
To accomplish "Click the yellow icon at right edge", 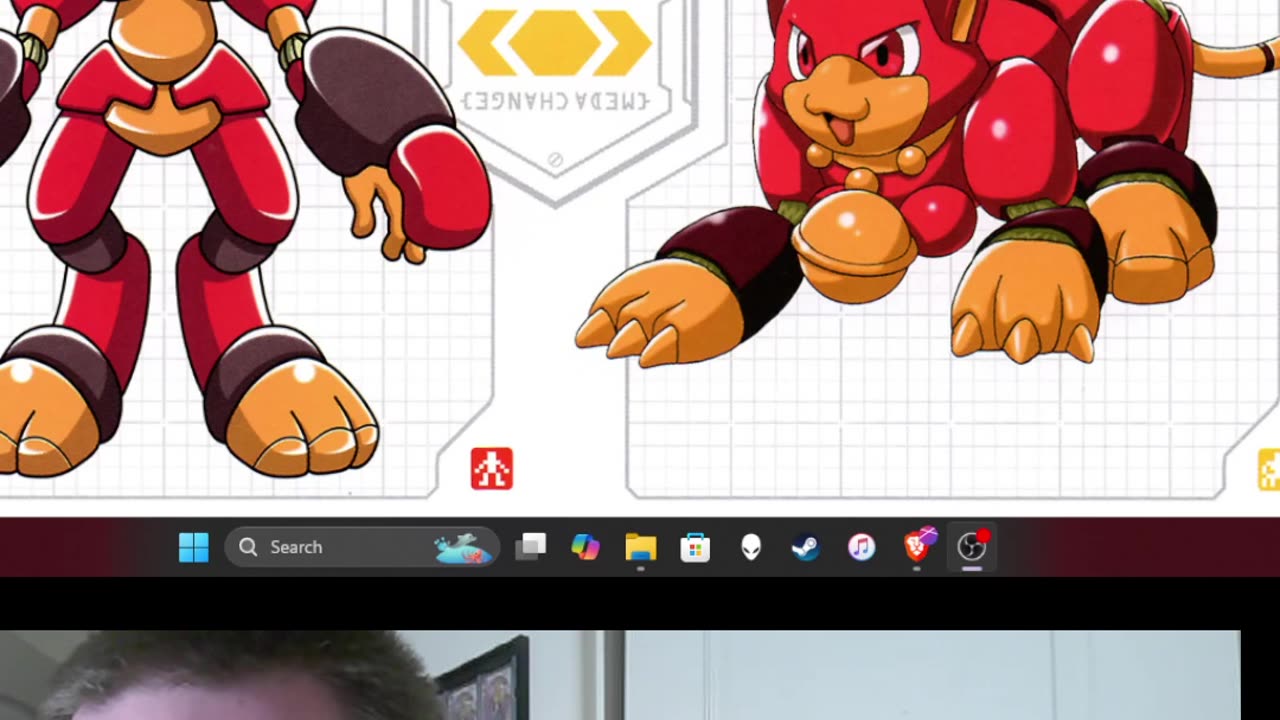I will 1269,470.
